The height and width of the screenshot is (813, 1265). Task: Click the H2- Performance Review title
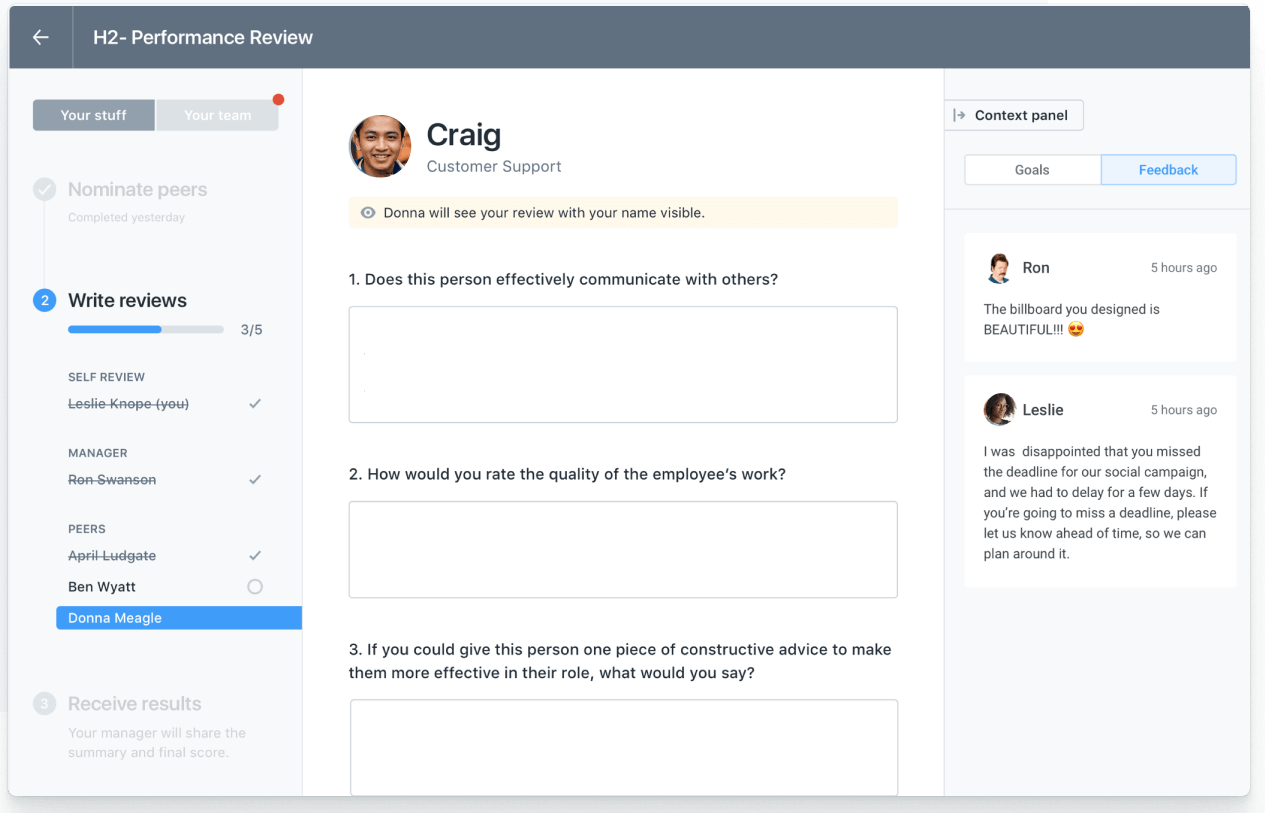coord(203,37)
